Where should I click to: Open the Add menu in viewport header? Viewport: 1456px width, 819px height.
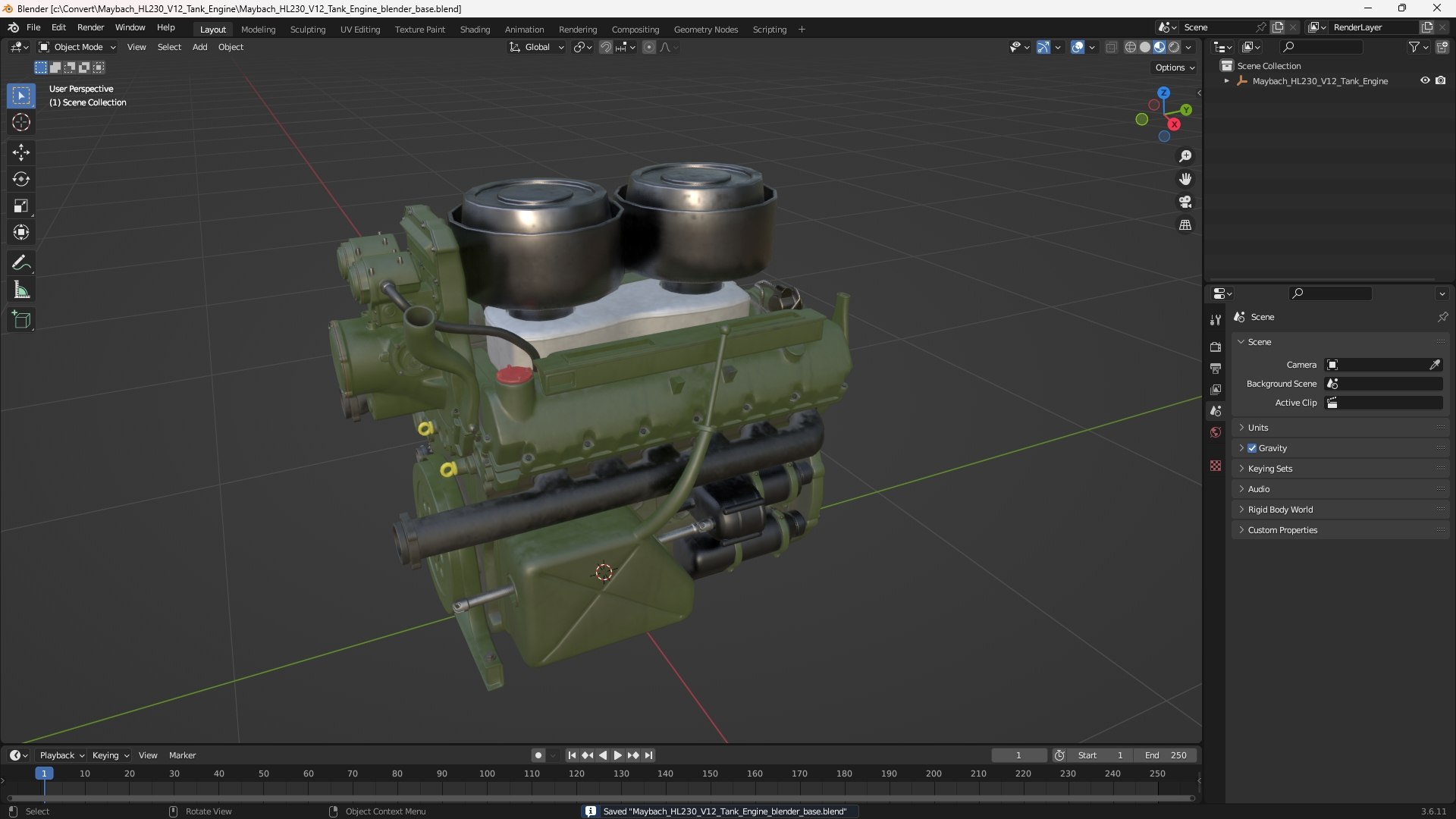(199, 47)
